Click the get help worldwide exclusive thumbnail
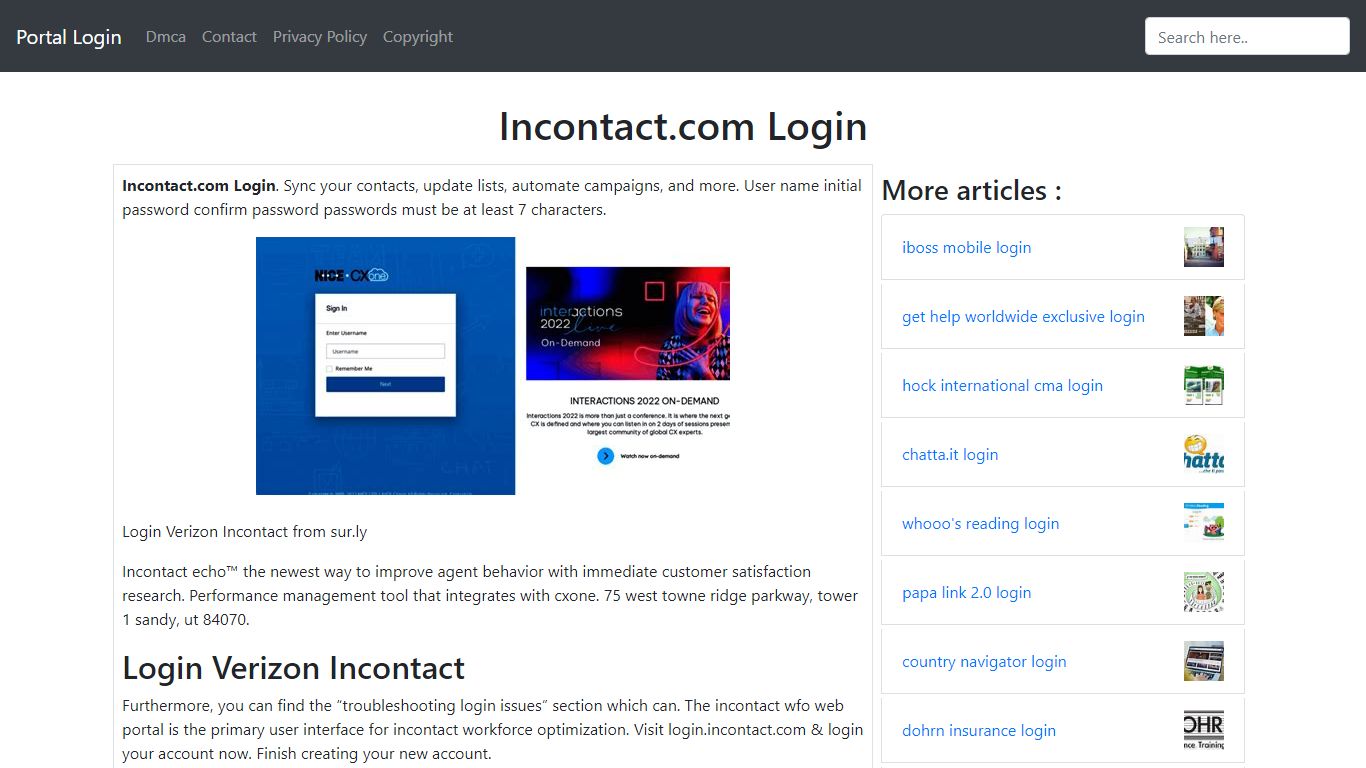 click(x=1204, y=316)
